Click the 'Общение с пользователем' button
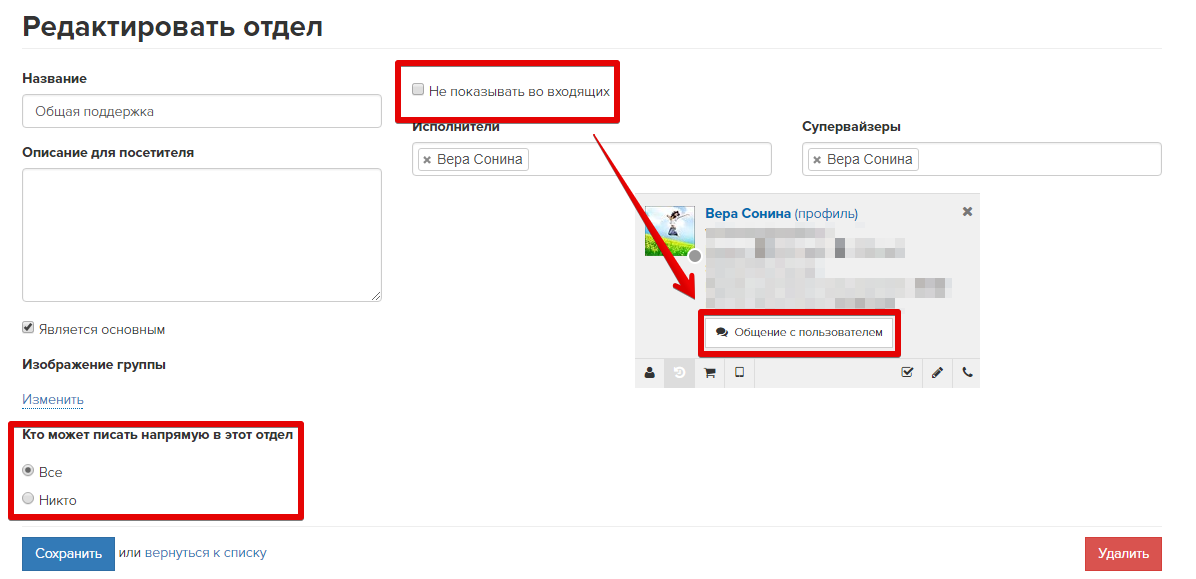This screenshot has width=1196, height=579. [799, 332]
